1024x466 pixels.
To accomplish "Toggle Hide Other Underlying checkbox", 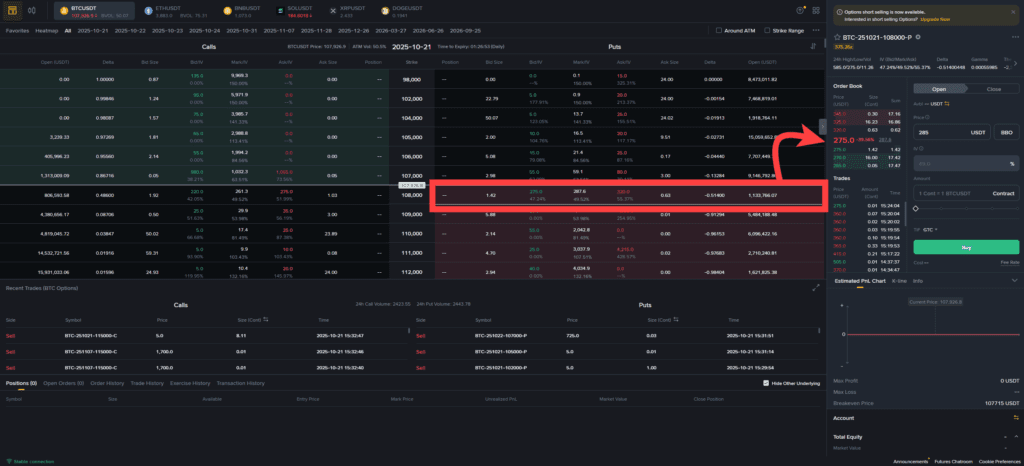I will [765, 383].
